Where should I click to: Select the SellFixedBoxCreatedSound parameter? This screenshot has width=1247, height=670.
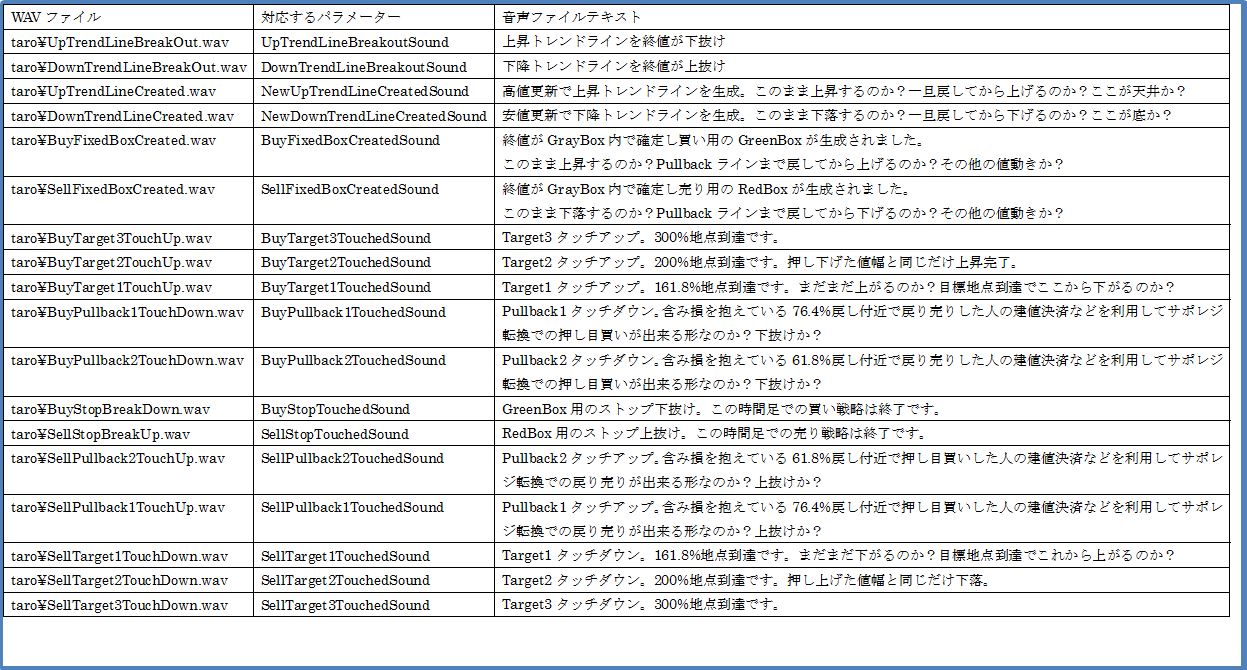350,189
